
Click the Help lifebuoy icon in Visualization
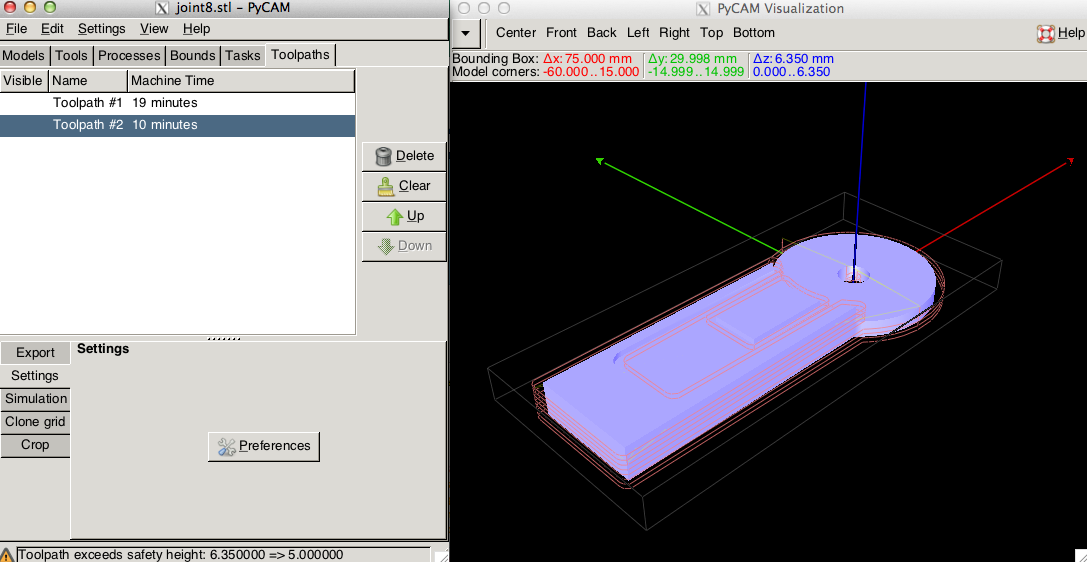1046,33
